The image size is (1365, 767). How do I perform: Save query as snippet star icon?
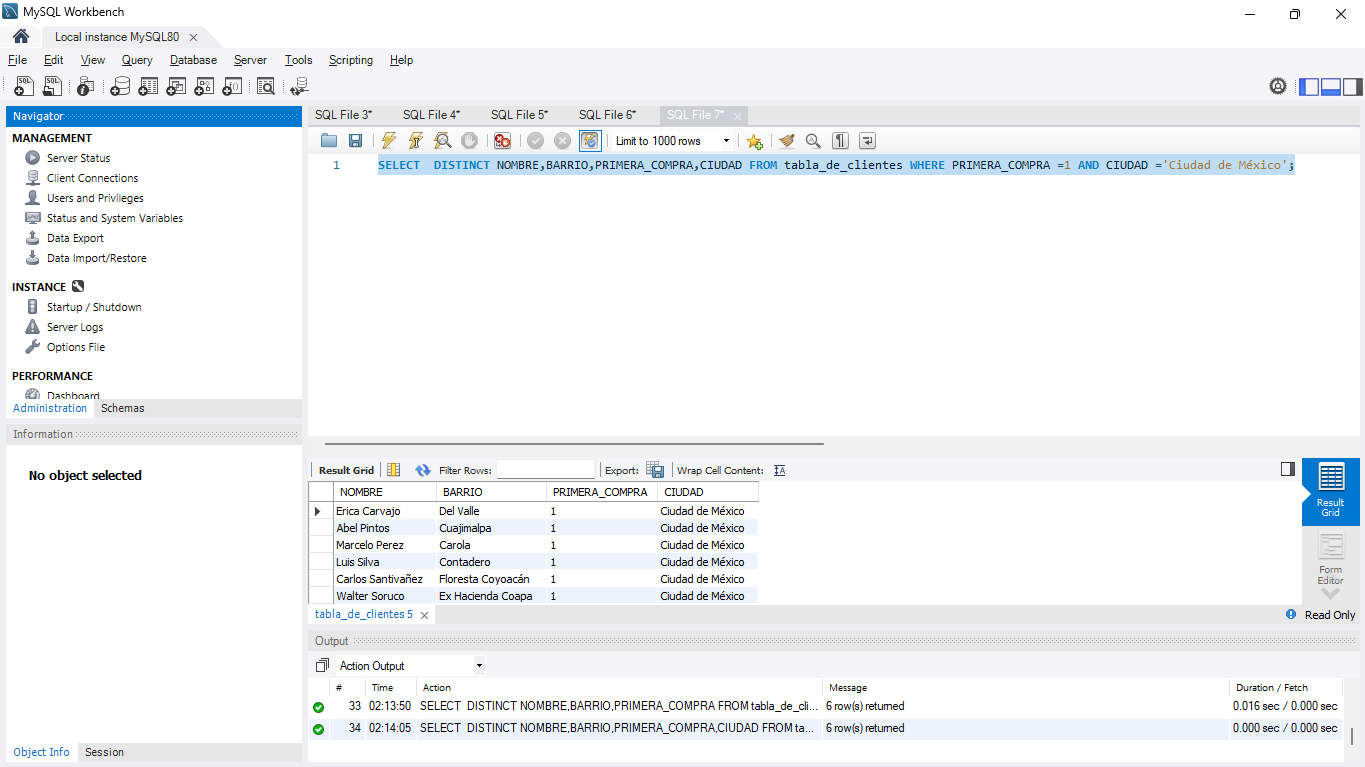[754, 141]
